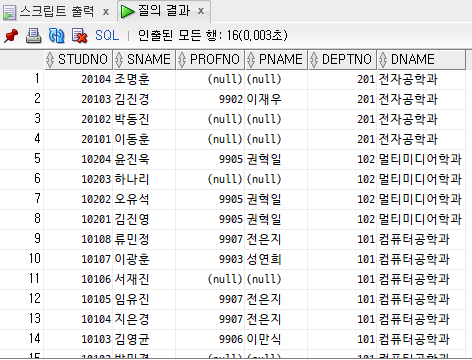472x360 pixels.
Task: Click sort arrows icon on PROFNO header
Action: click(182, 60)
